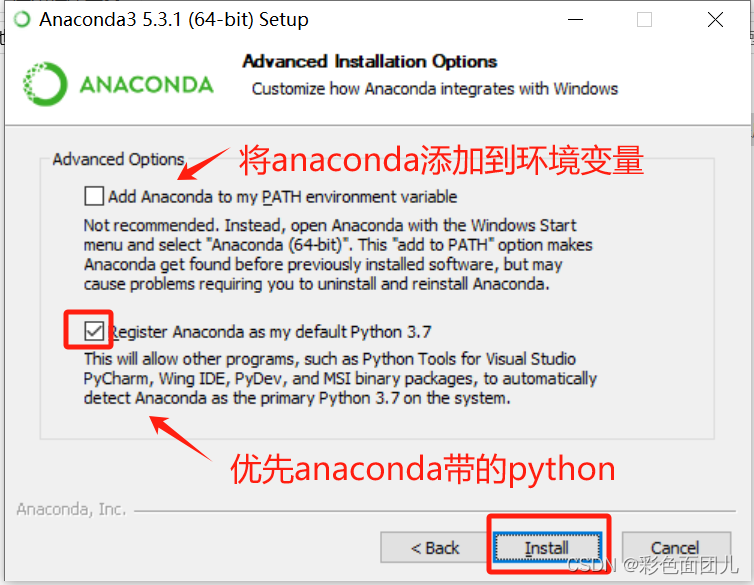
Task: Uncheck Register Anaconda as default Python checkbox
Action: point(94,331)
